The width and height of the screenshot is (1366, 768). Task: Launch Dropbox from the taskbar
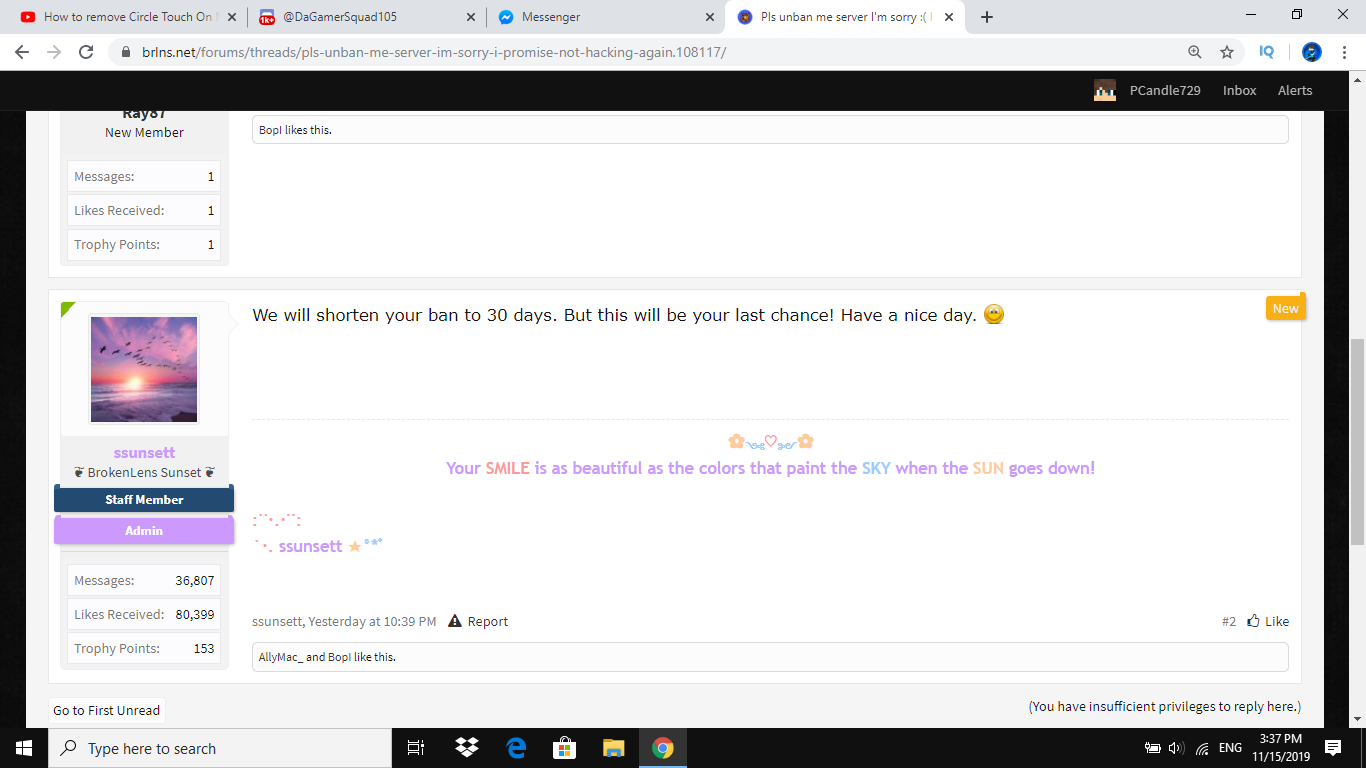[x=466, y=748]
